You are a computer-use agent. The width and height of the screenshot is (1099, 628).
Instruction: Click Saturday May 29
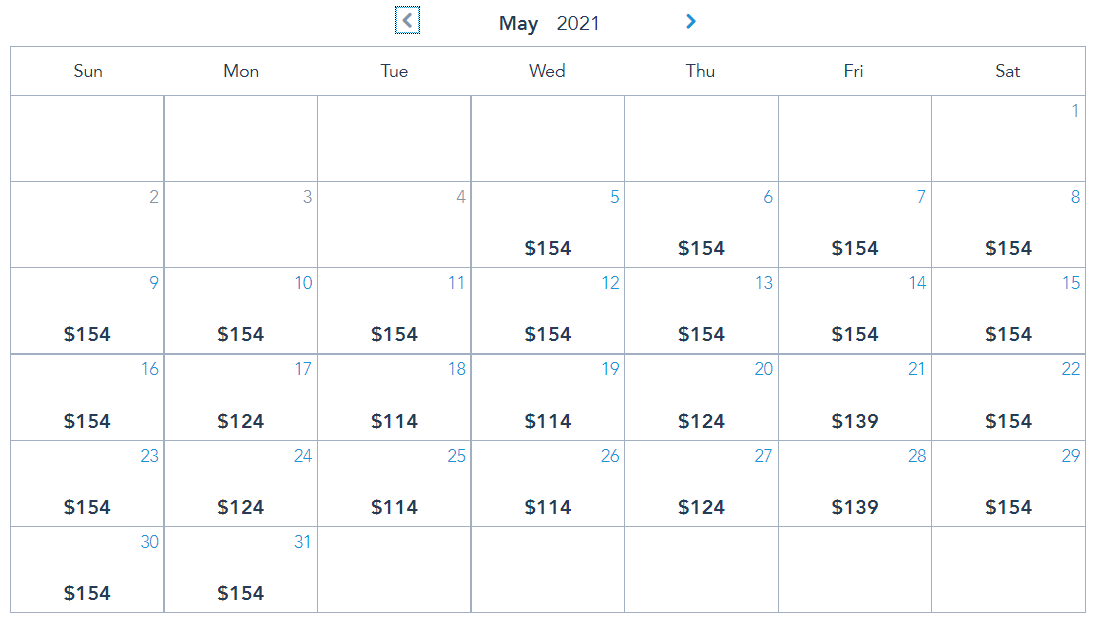[1008, 483]
